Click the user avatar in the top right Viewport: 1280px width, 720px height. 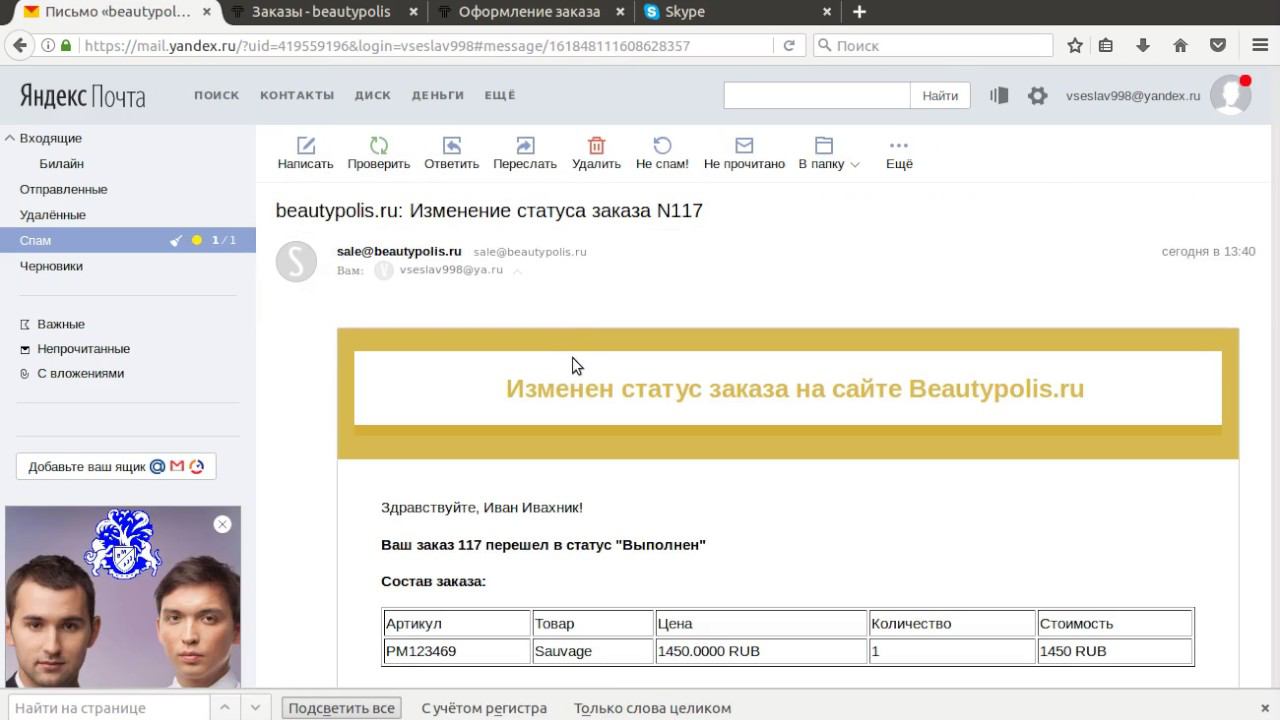tap(1231, 95)
